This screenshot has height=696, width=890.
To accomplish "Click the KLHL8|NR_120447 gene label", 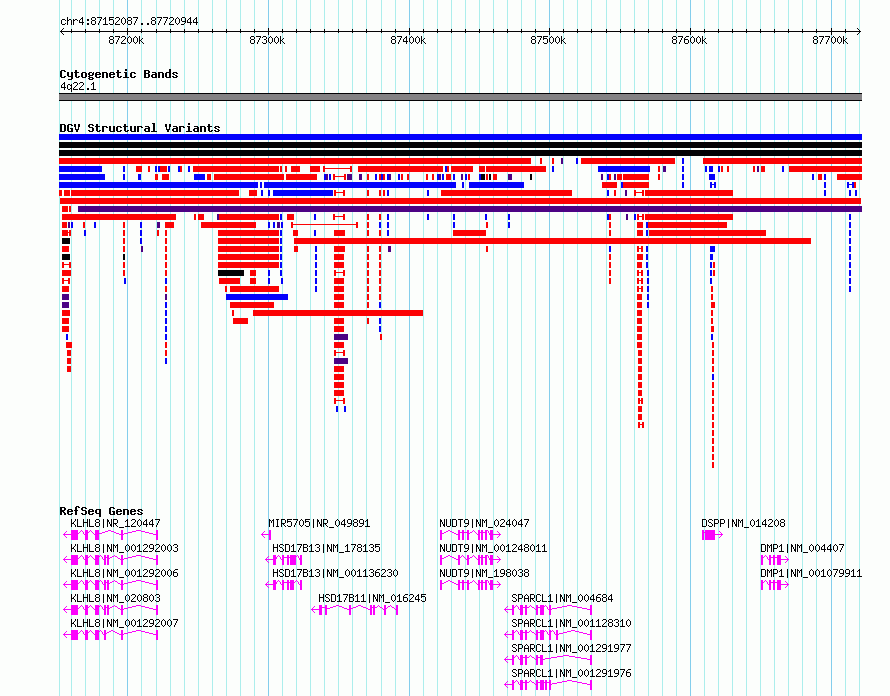I will [x=115, y=523].
